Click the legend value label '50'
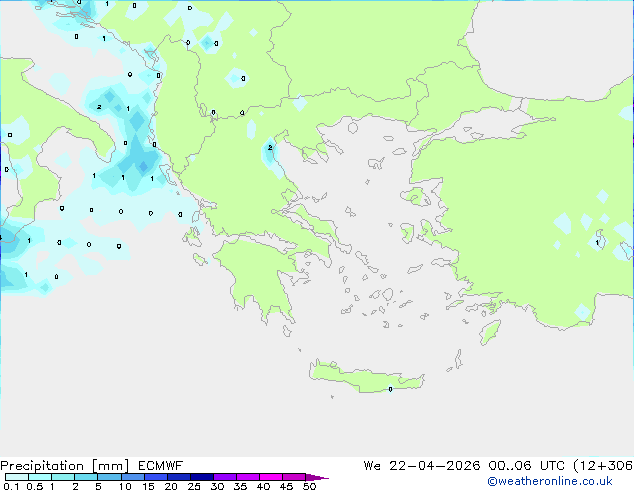 tap(310, 486)
